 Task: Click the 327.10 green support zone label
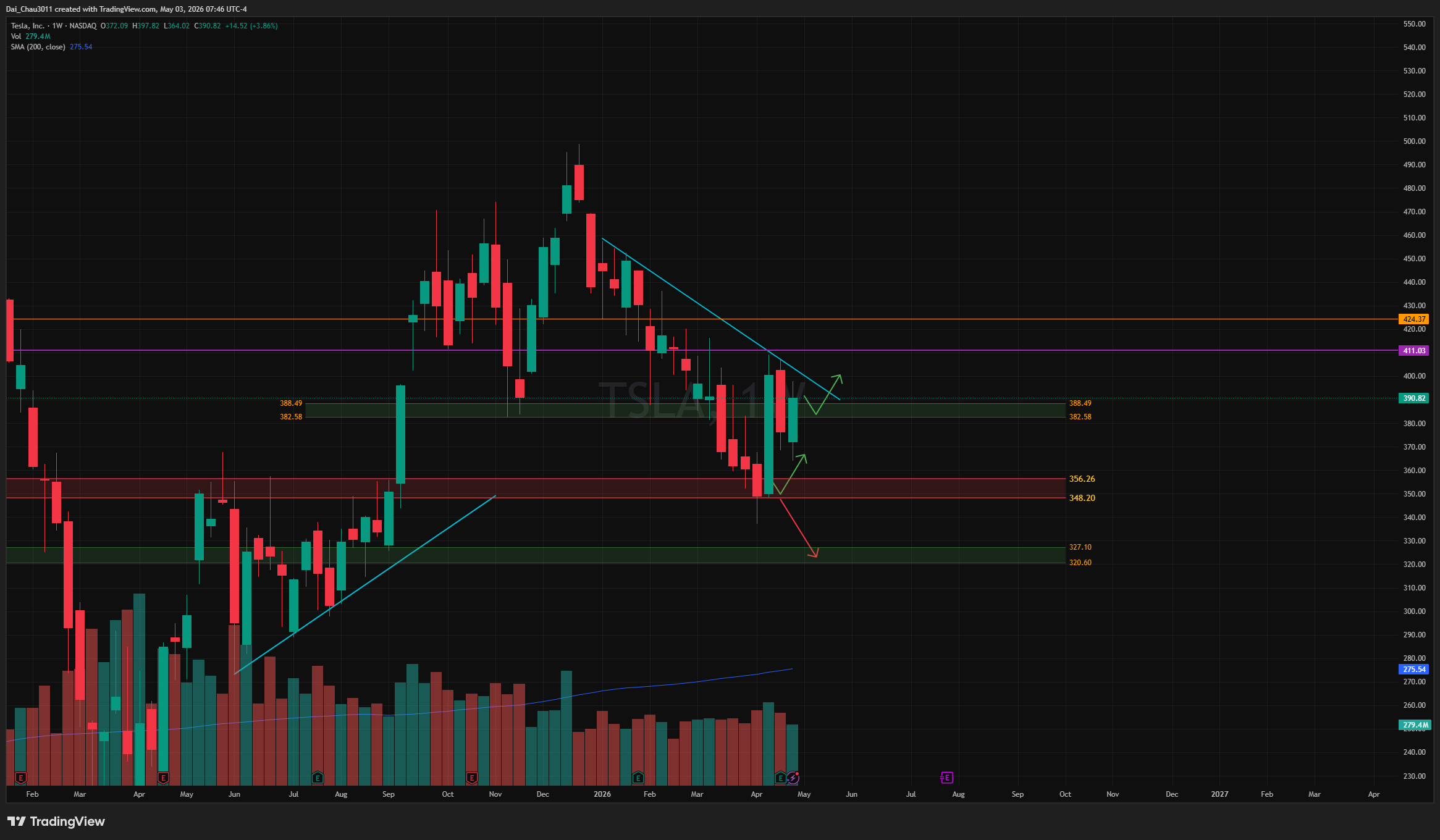1080,547
